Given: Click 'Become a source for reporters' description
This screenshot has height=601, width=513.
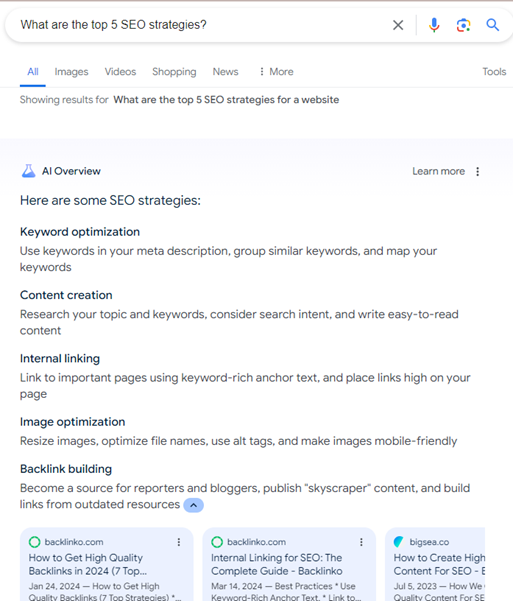Looking at the screenshot, I should [245, 496].
